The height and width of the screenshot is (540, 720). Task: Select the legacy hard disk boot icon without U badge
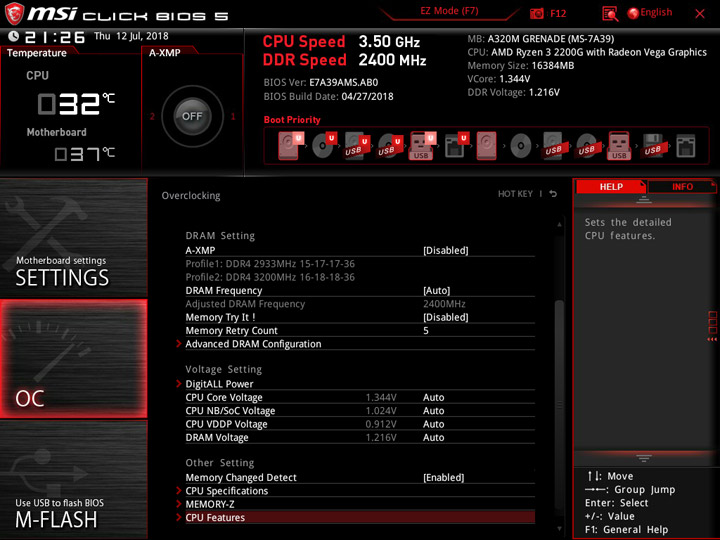pos(487,146)
